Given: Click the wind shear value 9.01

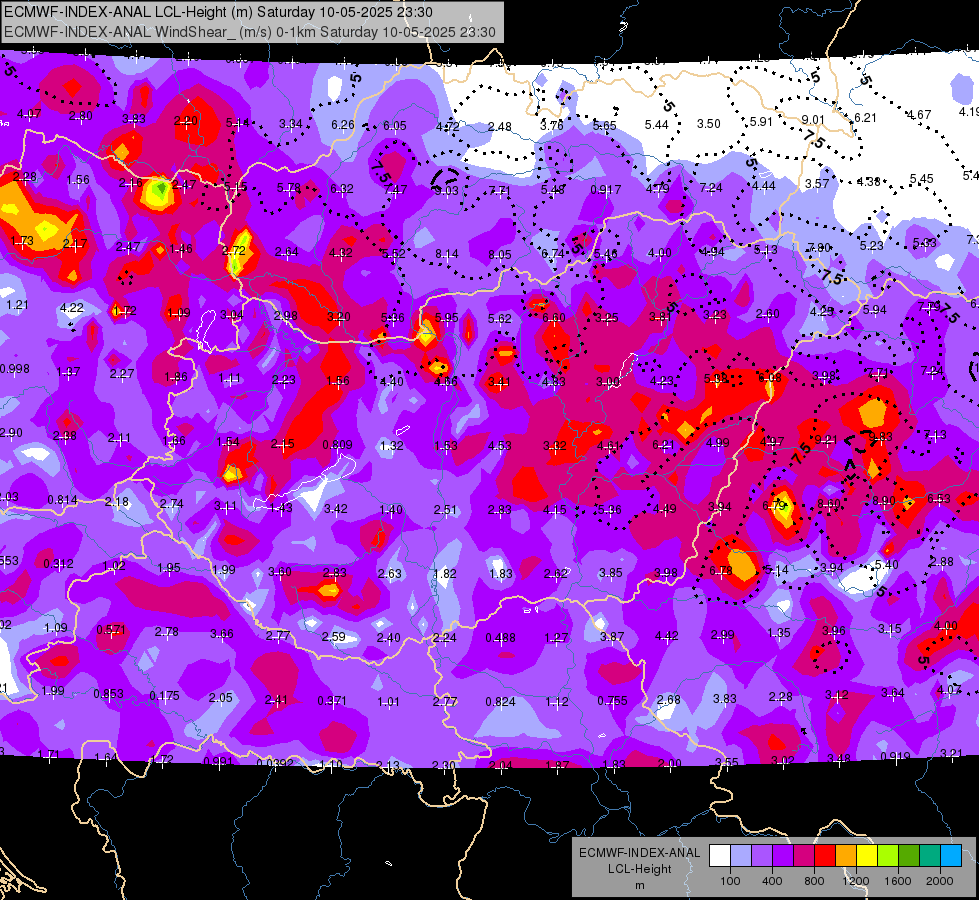Looking at the screenshot, I should coord(813,120).
